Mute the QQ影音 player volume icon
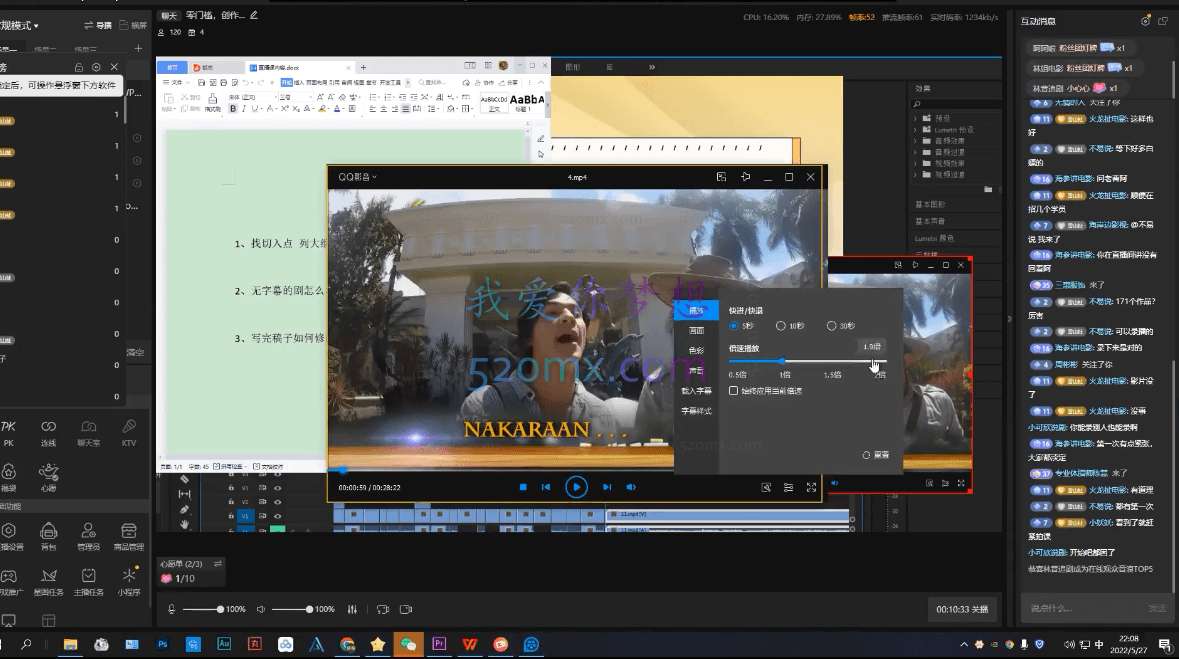Screen dimensions: 1179x659 pyautogui.click(x=631, y=487)
